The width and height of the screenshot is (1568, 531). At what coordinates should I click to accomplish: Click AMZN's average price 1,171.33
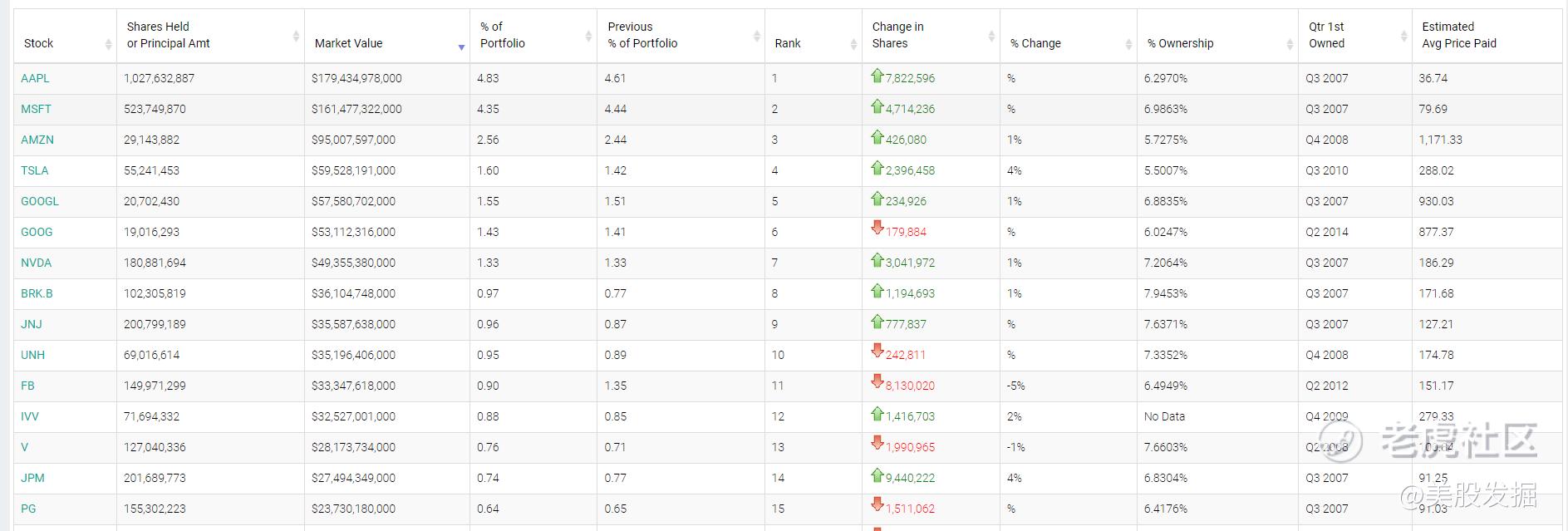[x=1440, y=140]
